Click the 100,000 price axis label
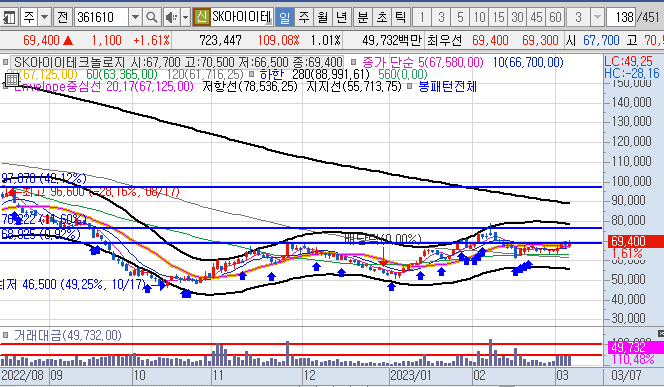Viewport: 664px width, 387px height. coord(631,181)
